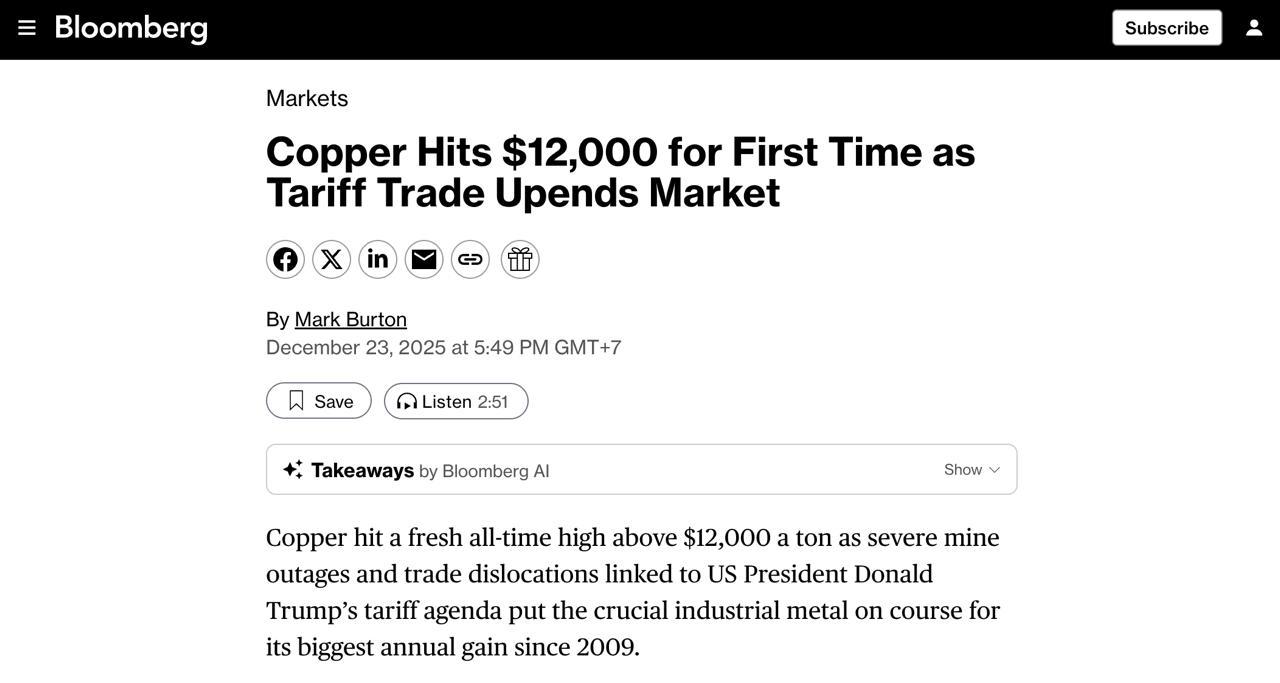Open the Markets section link
Image resolution: width=1280 pixels, height=683 pixels.
(x=307, y=98)
